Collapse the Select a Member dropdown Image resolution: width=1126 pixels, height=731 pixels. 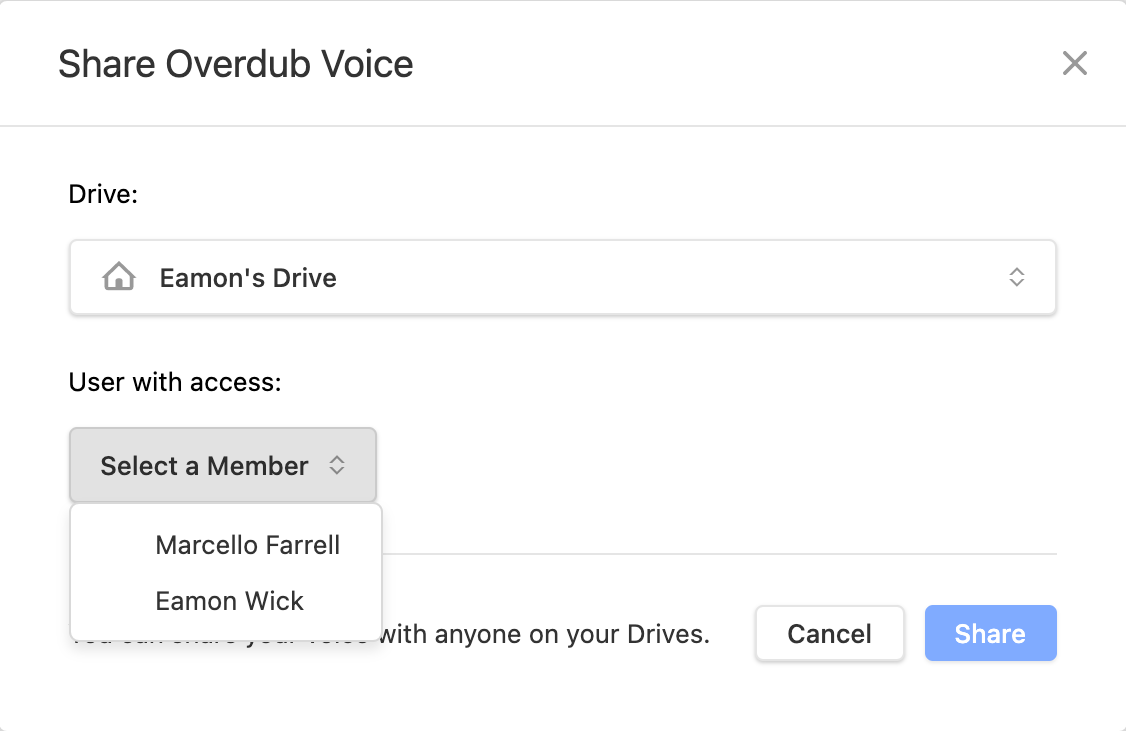coord(223,465)
